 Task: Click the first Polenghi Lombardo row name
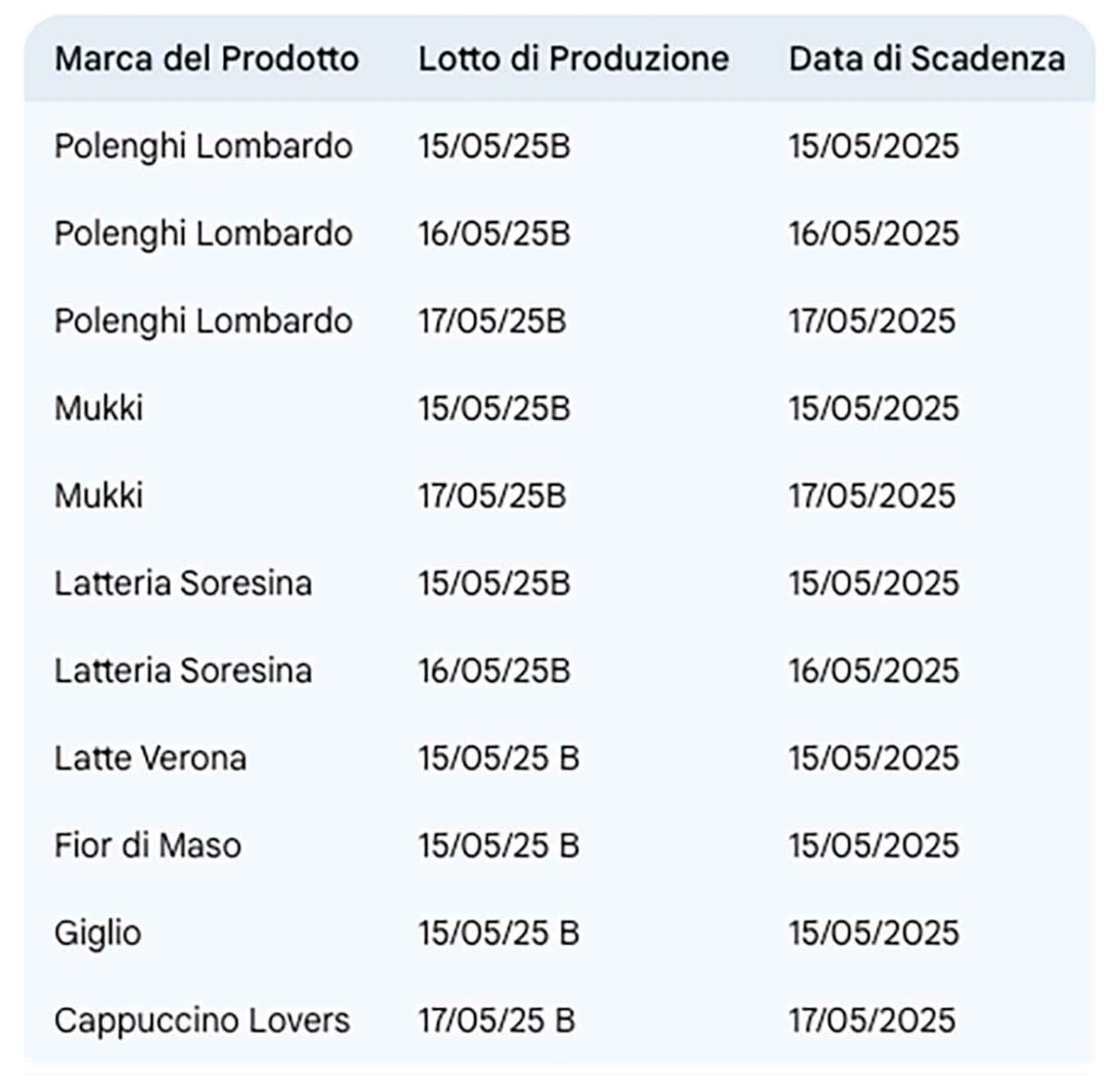tap(203, 146)
